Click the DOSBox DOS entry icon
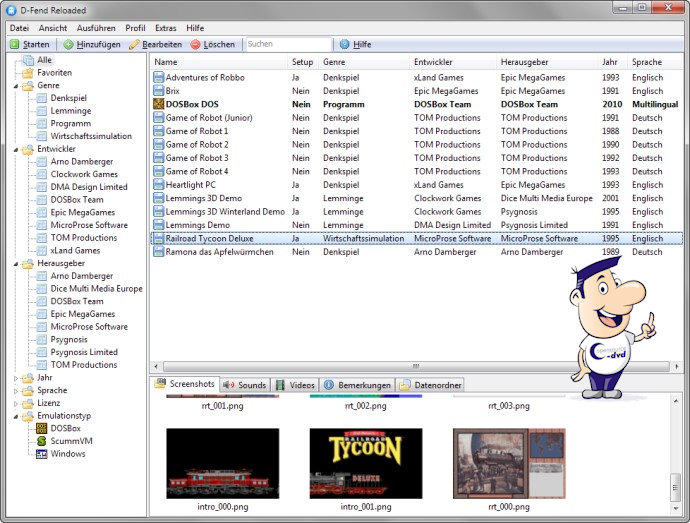The image size is (690, 523). [158, 104]
